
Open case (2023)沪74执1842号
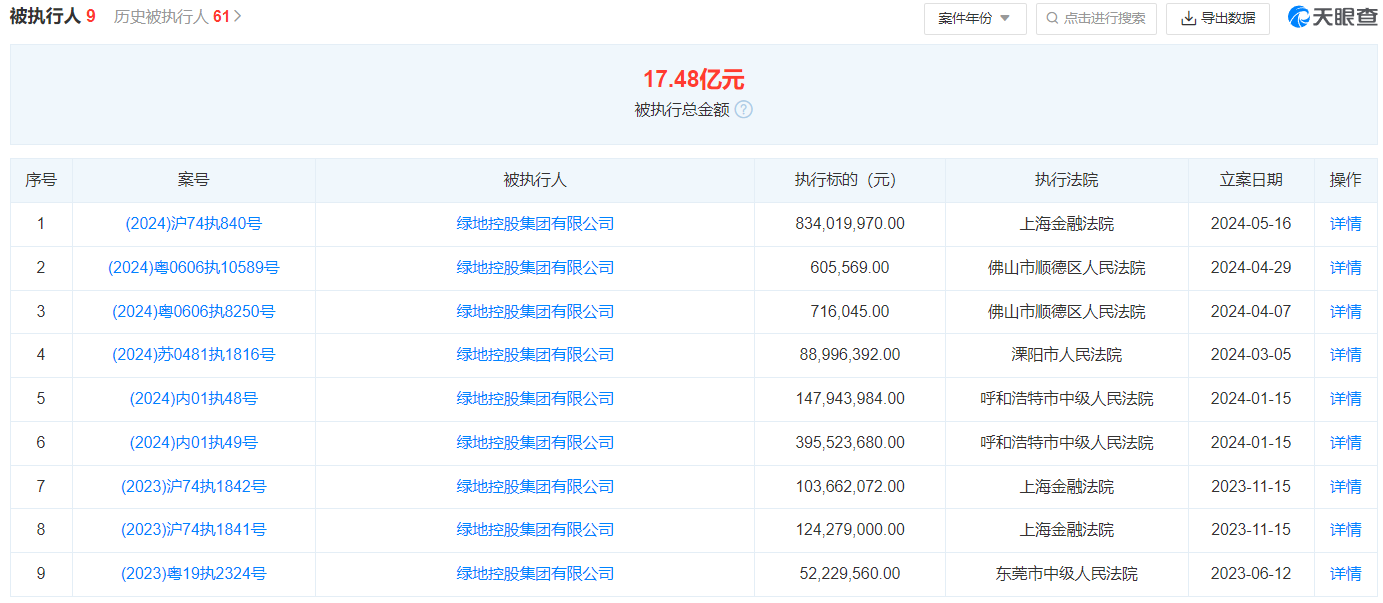pyautogui.click(x=193, y=487)
